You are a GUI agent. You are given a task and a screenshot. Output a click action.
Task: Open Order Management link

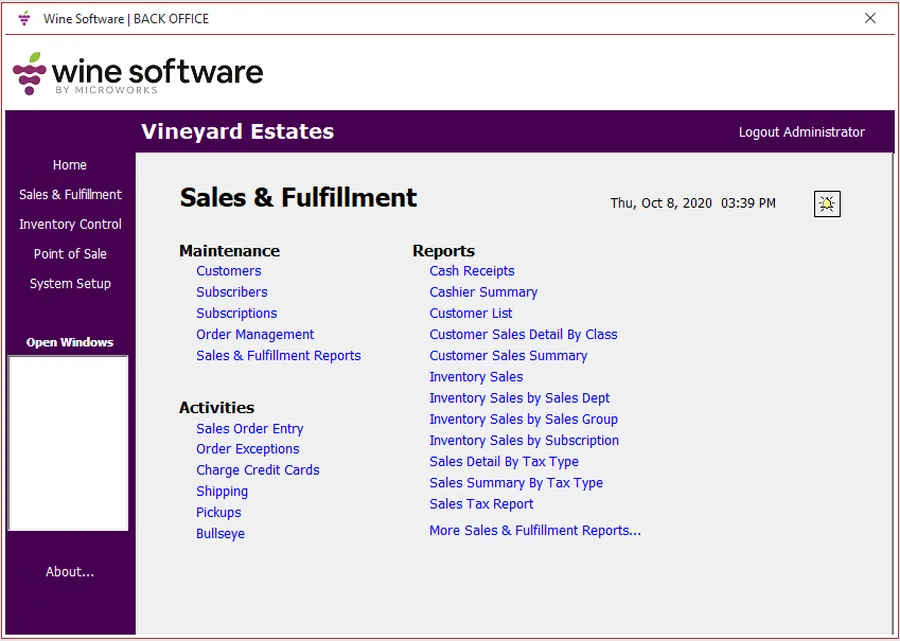[x=255, y=335]
